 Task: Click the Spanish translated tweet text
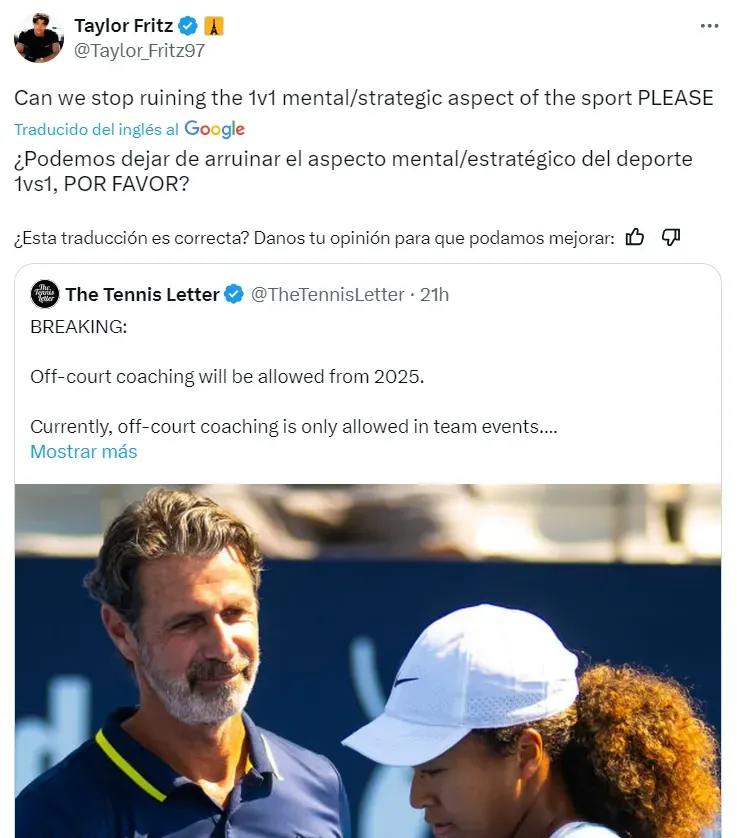[353, 171]
